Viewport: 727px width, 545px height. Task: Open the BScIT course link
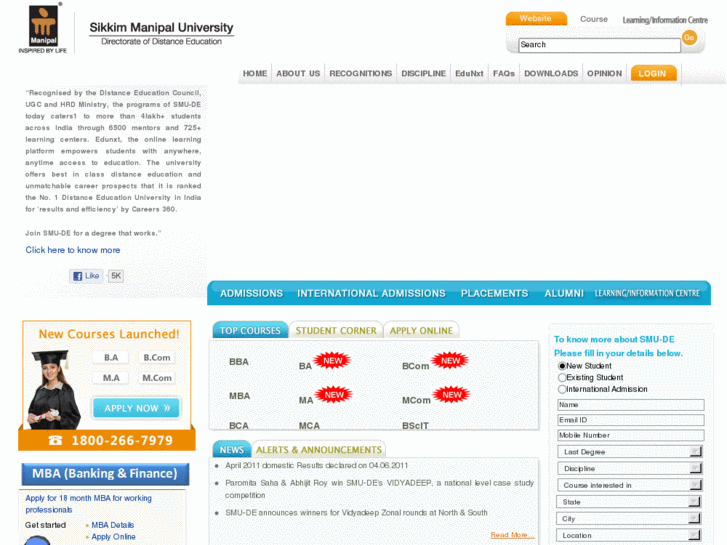(415, 425)
